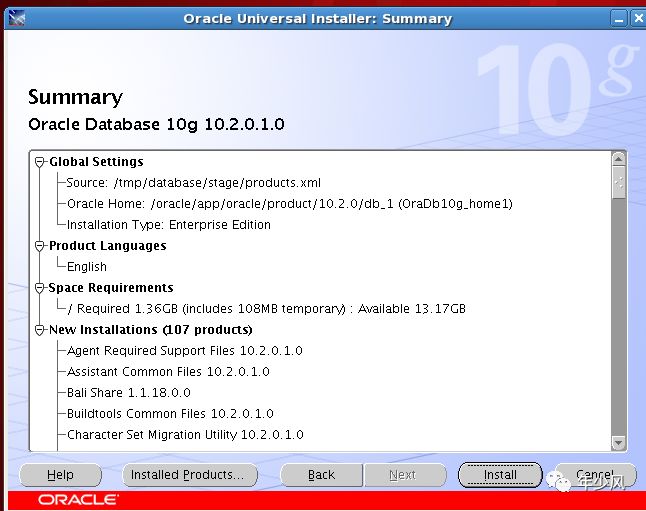Select the Space Requirements heading

pyautogui.click(x=111, y=288)
